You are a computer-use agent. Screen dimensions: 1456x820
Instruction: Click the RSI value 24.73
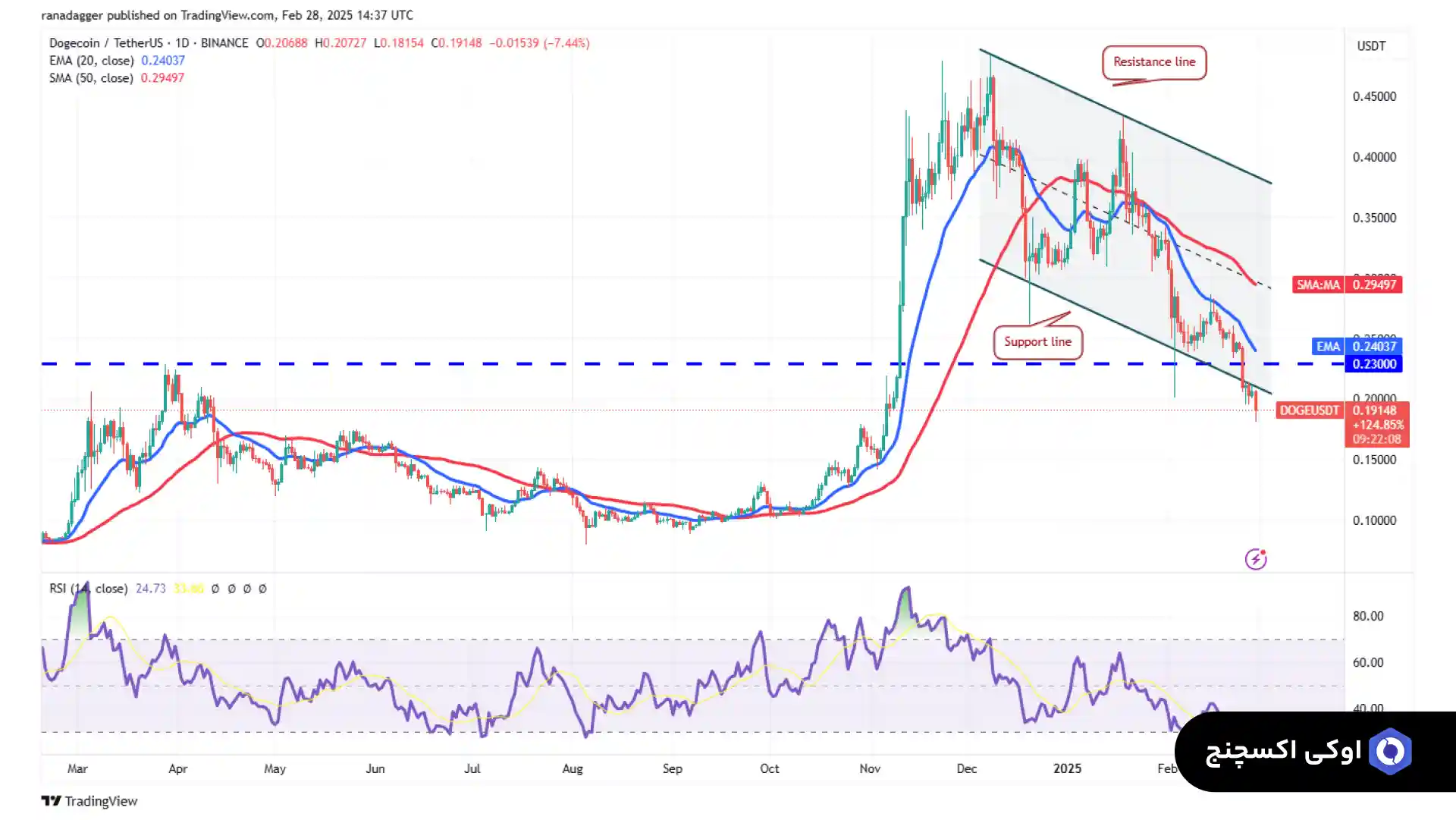(x=150, y=589)
